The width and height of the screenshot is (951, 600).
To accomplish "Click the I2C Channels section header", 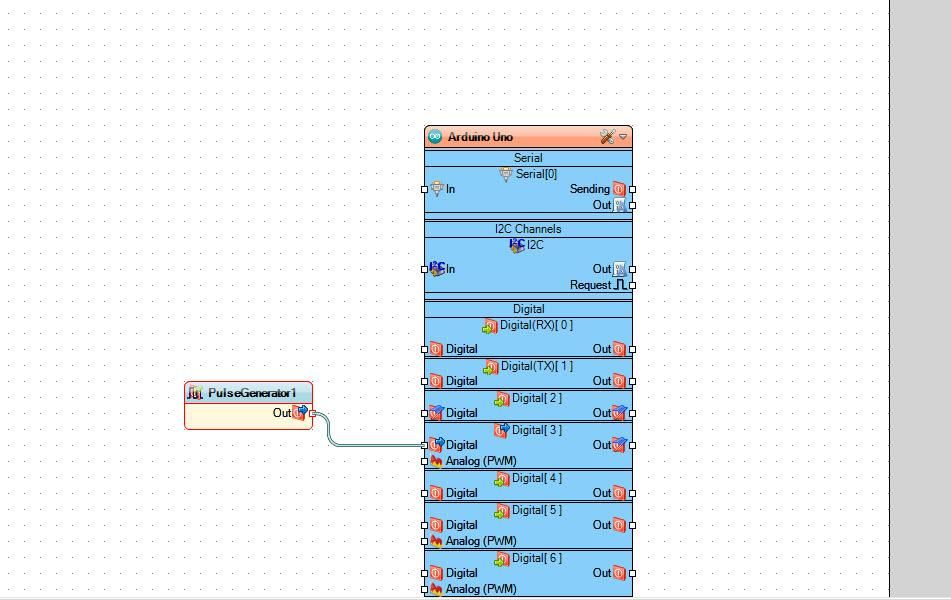I will 528,229.
